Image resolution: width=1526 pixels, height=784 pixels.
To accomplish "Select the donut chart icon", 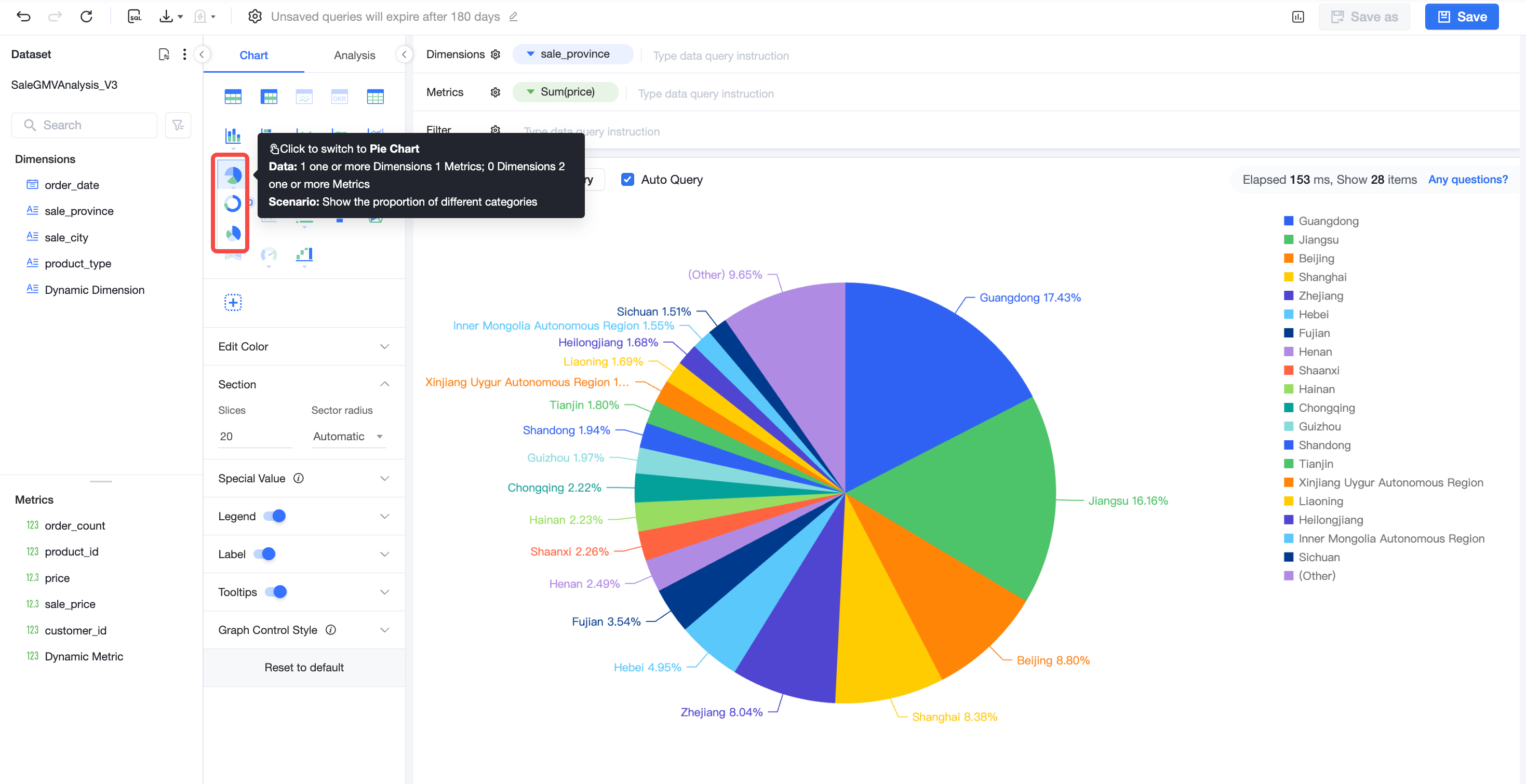I will (x=233, y=204).
